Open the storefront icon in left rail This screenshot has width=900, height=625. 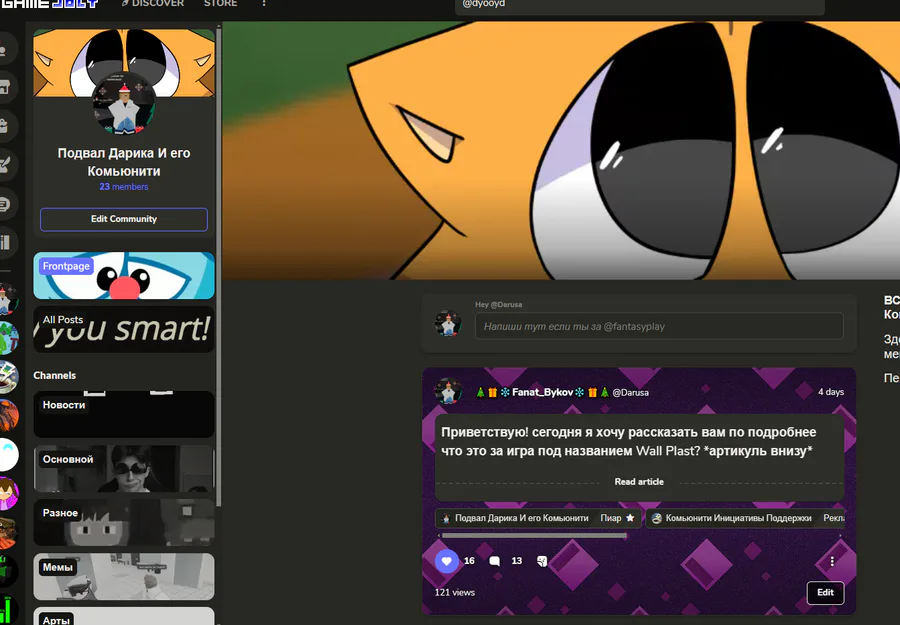coord(5,88)
